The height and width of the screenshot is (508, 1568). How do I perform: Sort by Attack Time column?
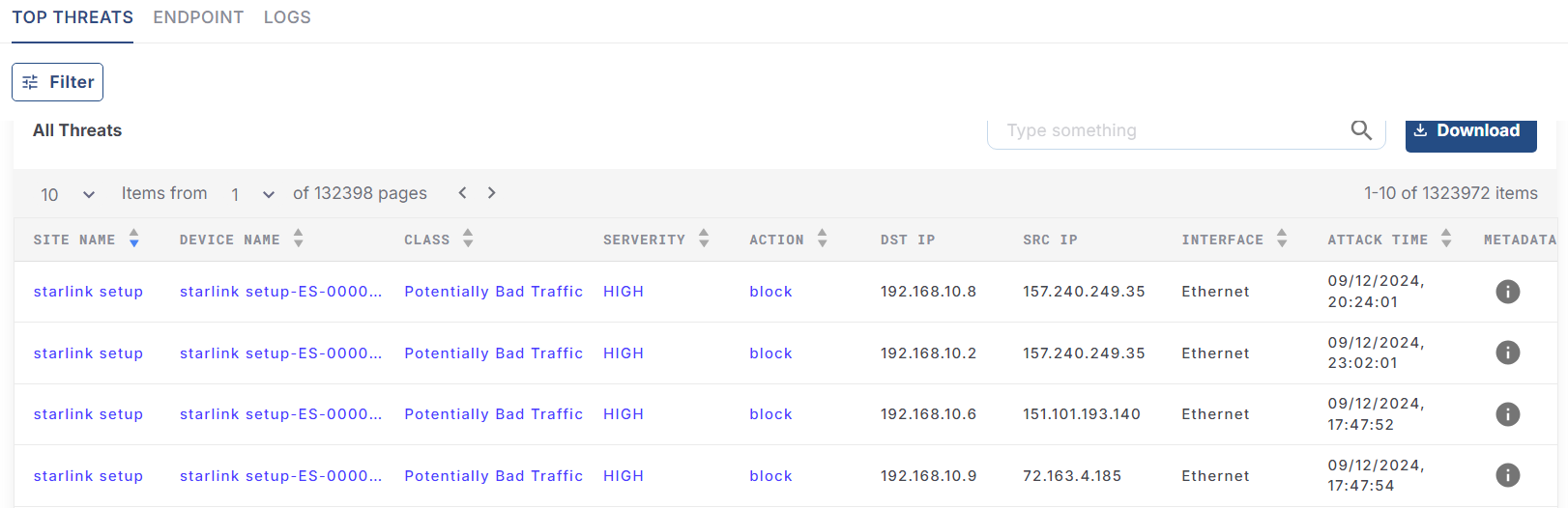1446,239
